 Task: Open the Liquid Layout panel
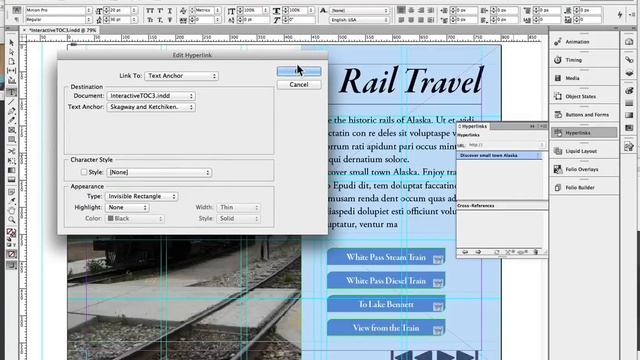point(583,151)
